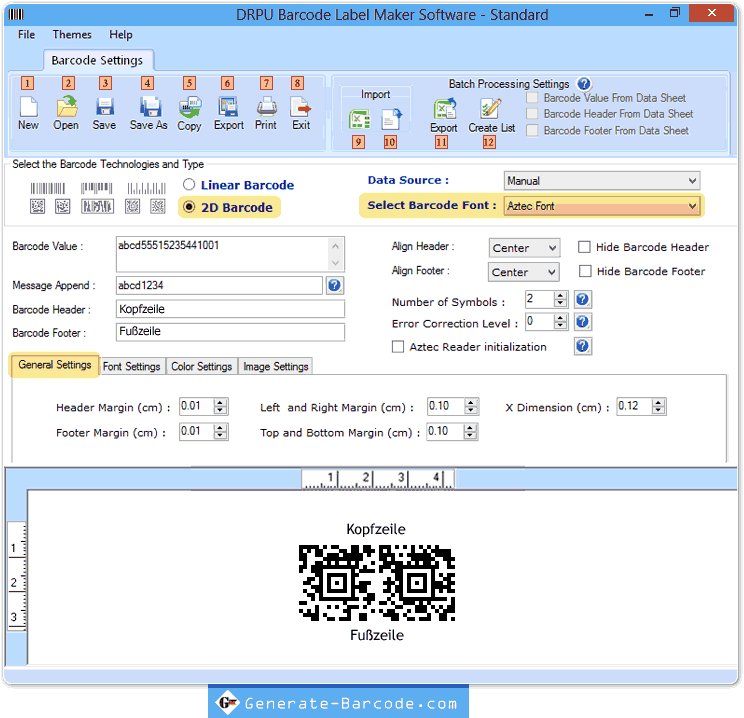Viewport: 744px width, 718px height.
Task: Click the Save As icon
Action: pyautogui.click(x=150, y=107)
